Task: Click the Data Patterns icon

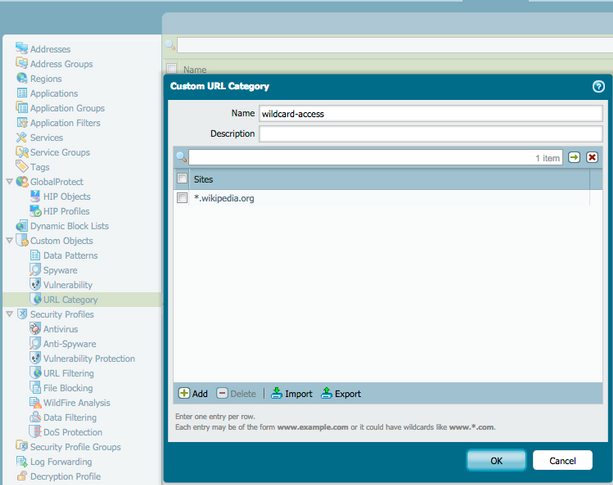Action: pyautogui.click(x=35, y=255)
